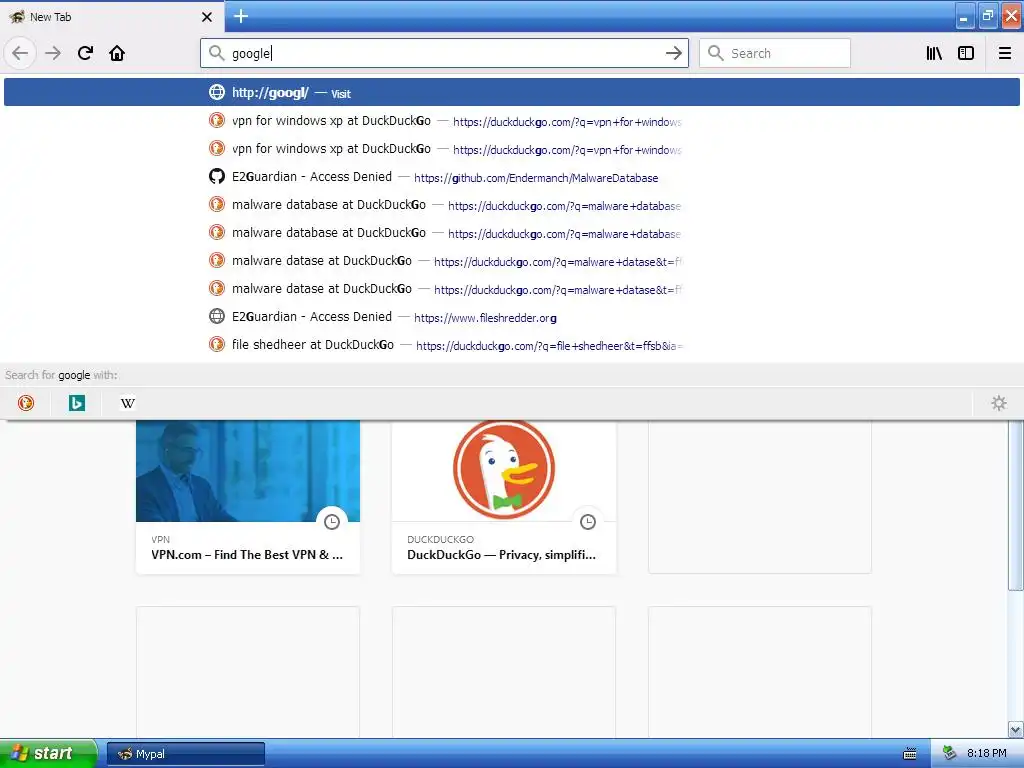Click the 8:18 PM system clock
1024x768 pixels.
point(986,754)
